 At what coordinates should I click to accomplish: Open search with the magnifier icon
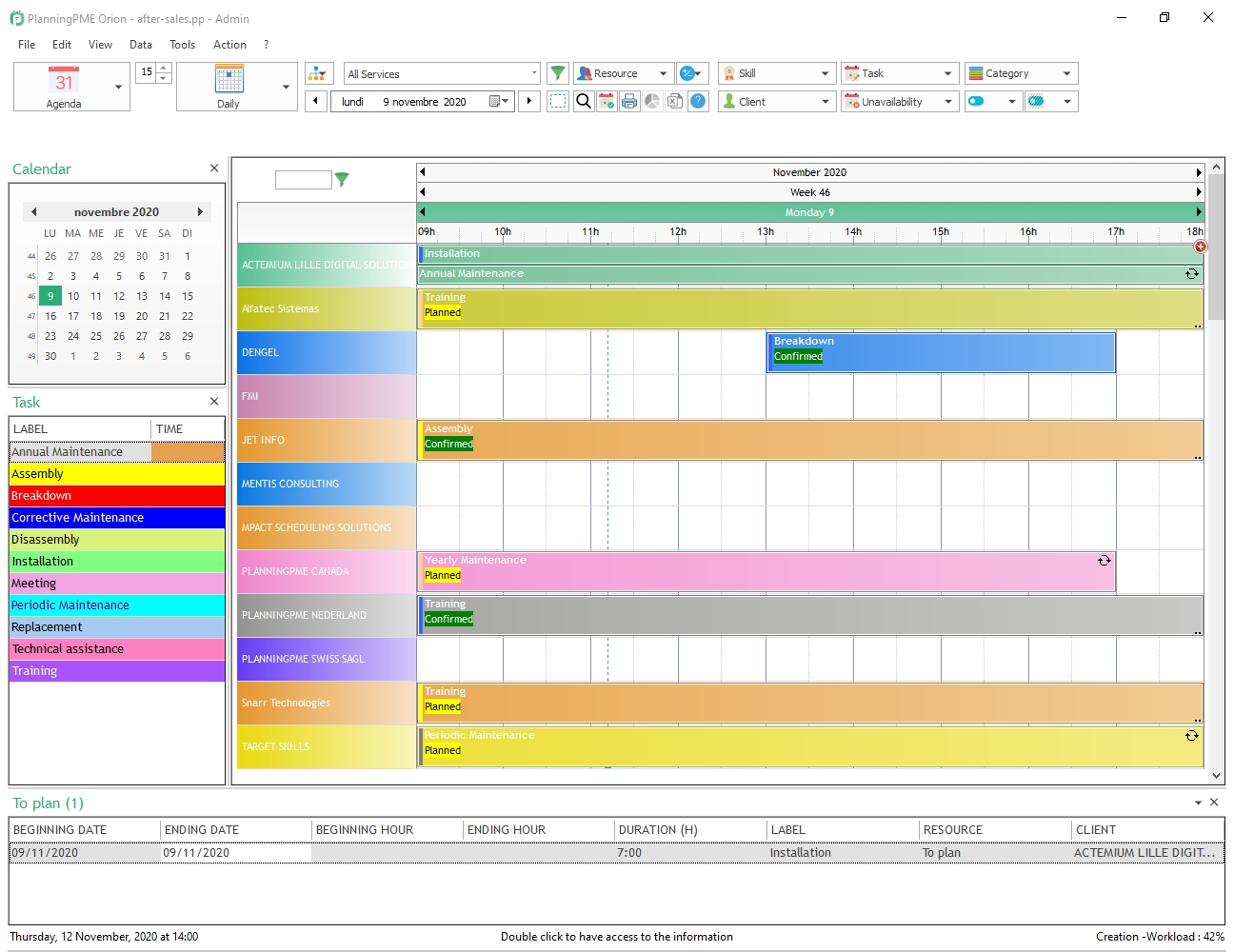pyautogui.click(x=584, y=101)
